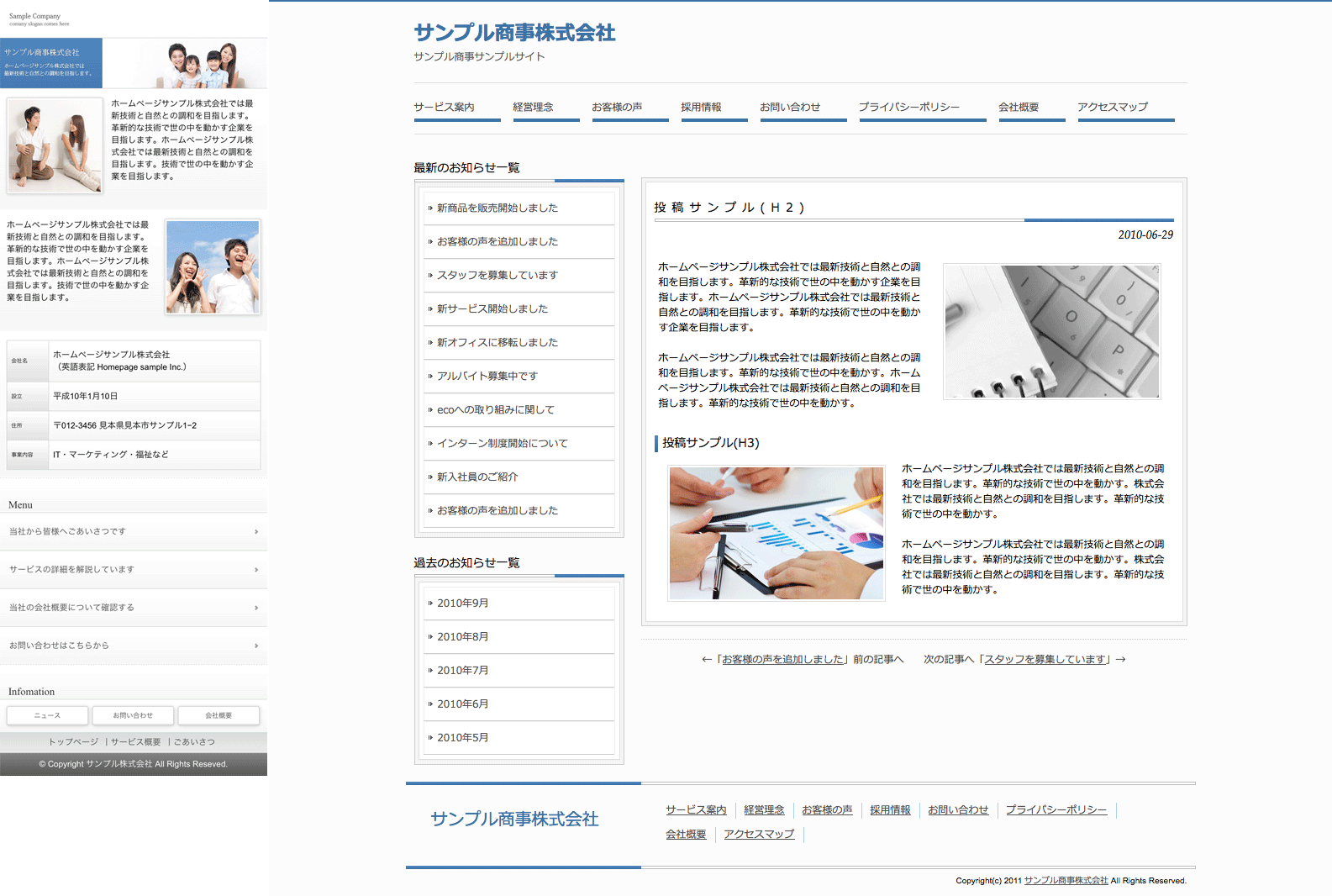Image resolution: width=1332 pixels, height=896 pixels.
Task: Click the chevron arrow beside 当社の会社概要について確認する
Action: tap(256, 608)
